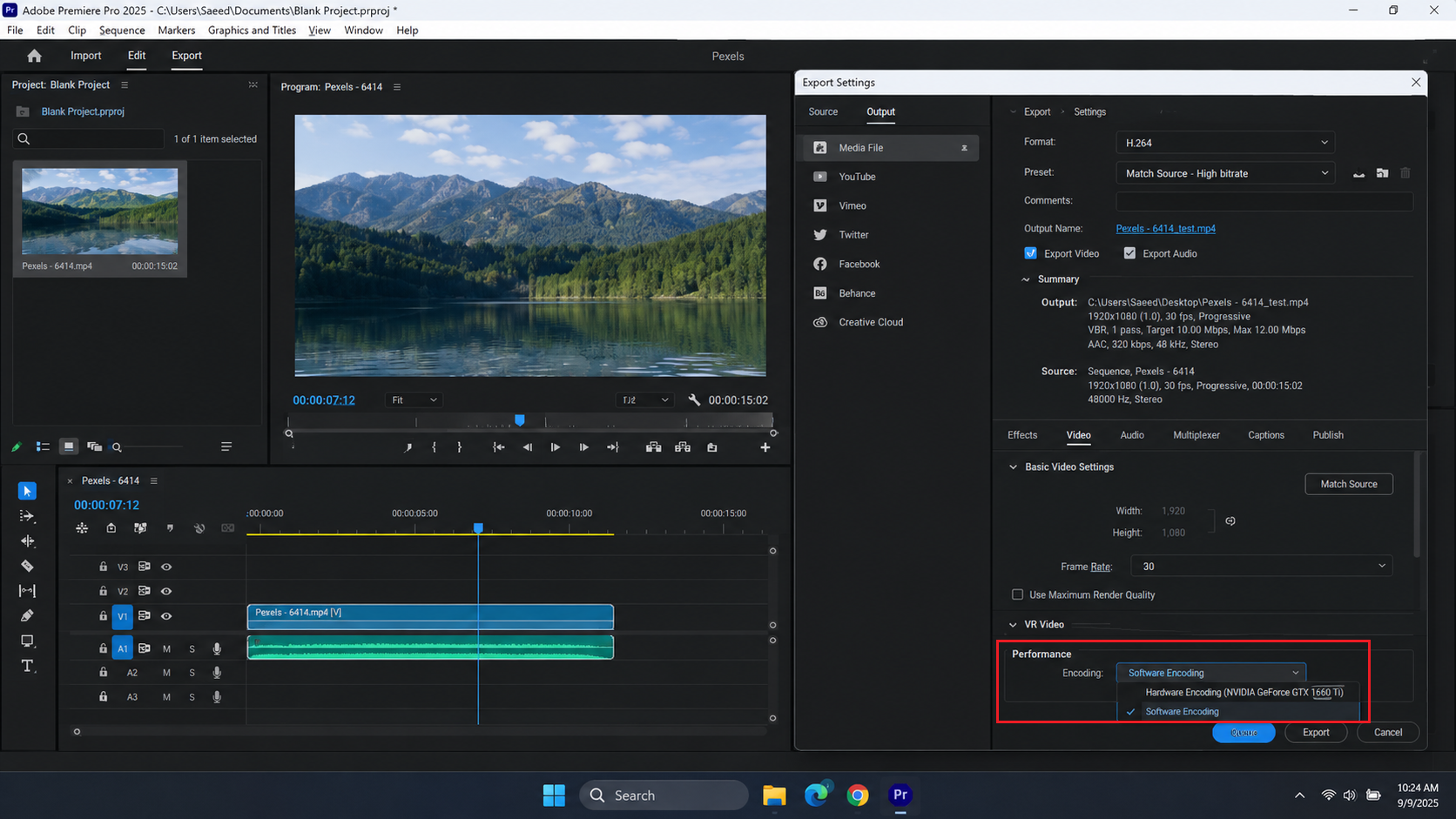Screen dimensions: 1456x819
Task: Toggle V3 track output eye
Action: click(166, 567)
